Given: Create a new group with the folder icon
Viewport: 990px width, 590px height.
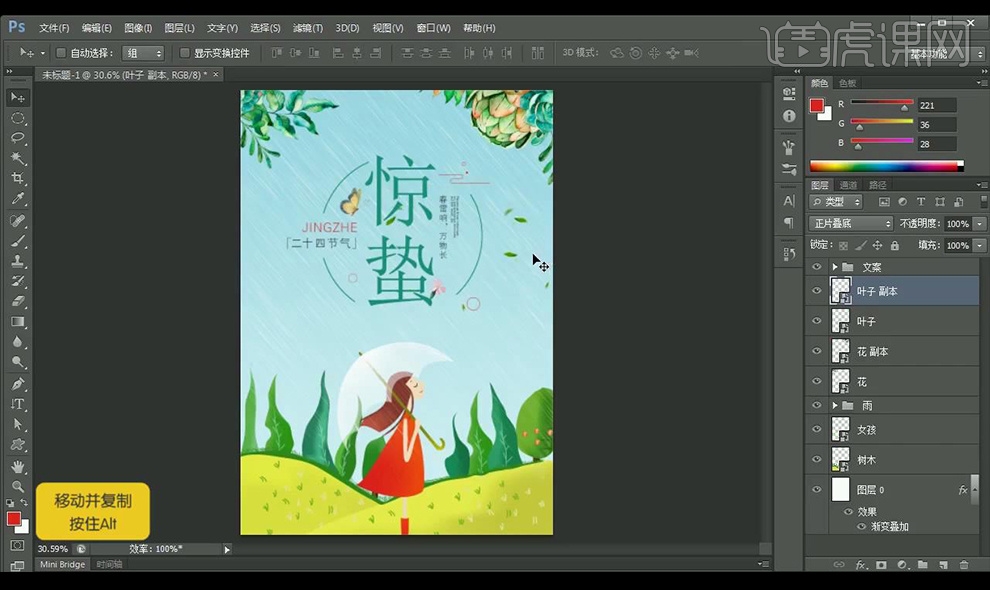Looking at the screenshot, I should pos(922,565).
